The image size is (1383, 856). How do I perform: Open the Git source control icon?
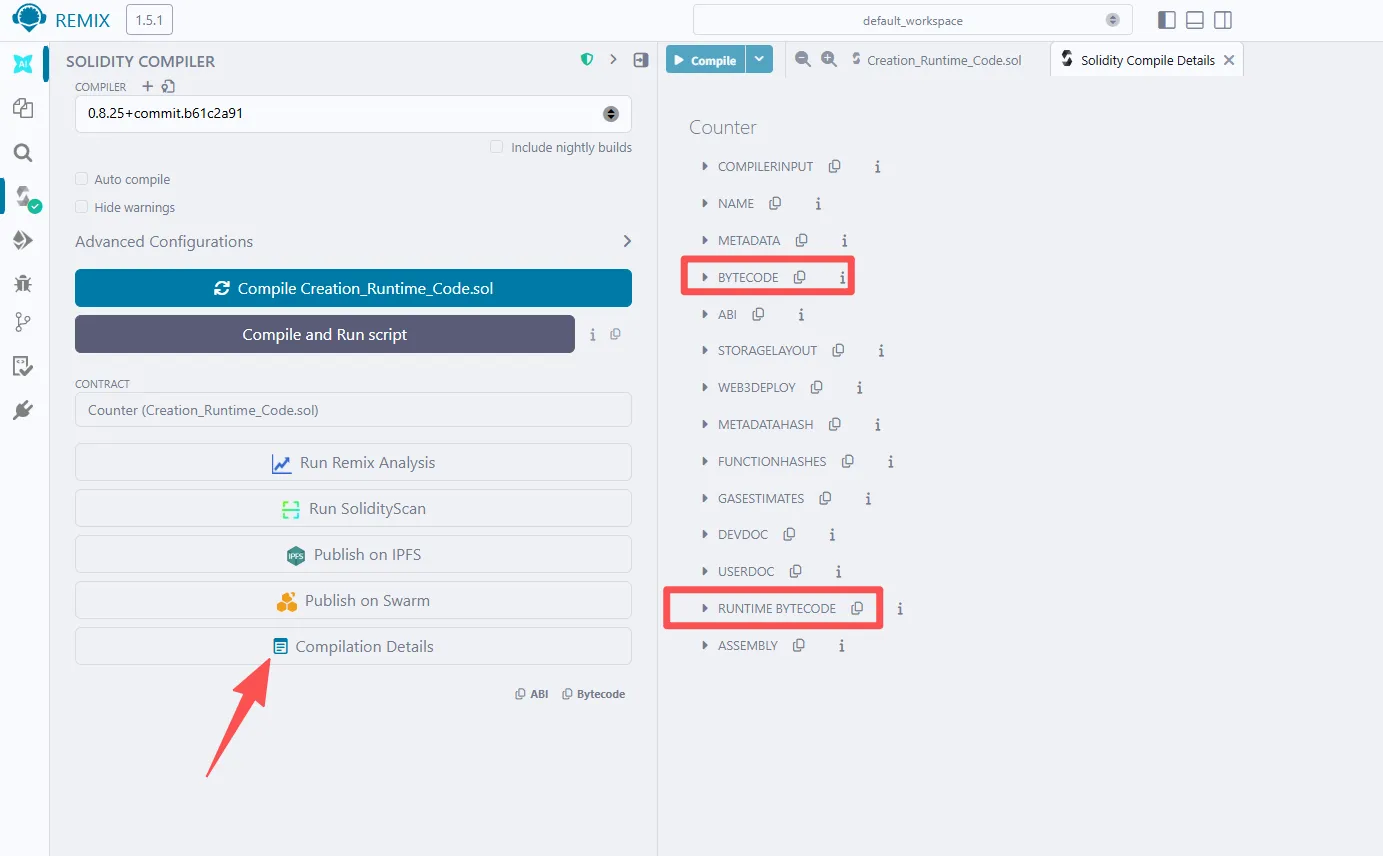(x=22, y=322)
